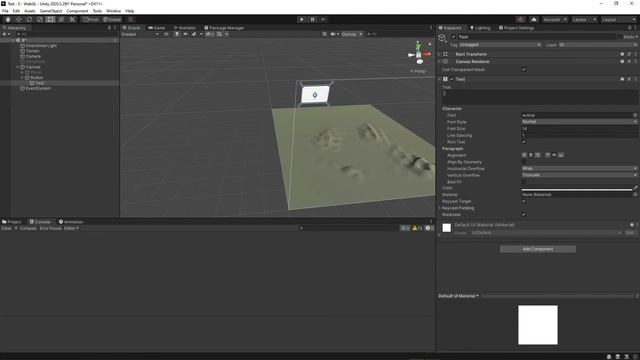Toggle Collapse in Console toolbar
This screenshot has height=360, width=640.
coord(28,228)
